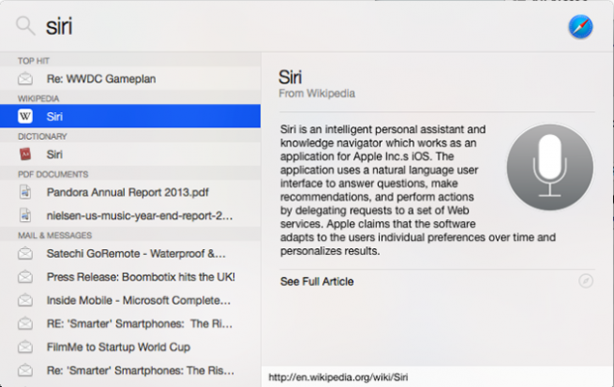Screen dimensions: 614x387
Task: Open the Satechi GoRemote message
Action: pos(130,254)
